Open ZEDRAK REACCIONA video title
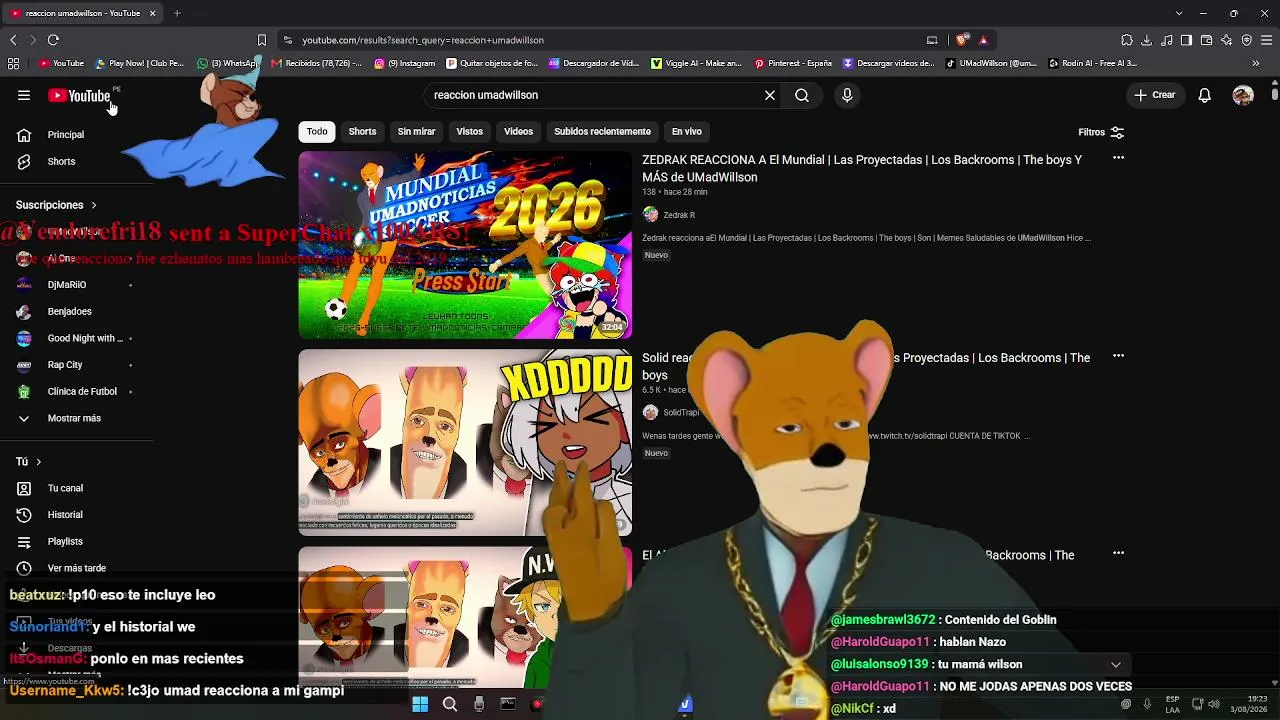The height and width of the screenshot is (720, 1280). pos(862,168)
